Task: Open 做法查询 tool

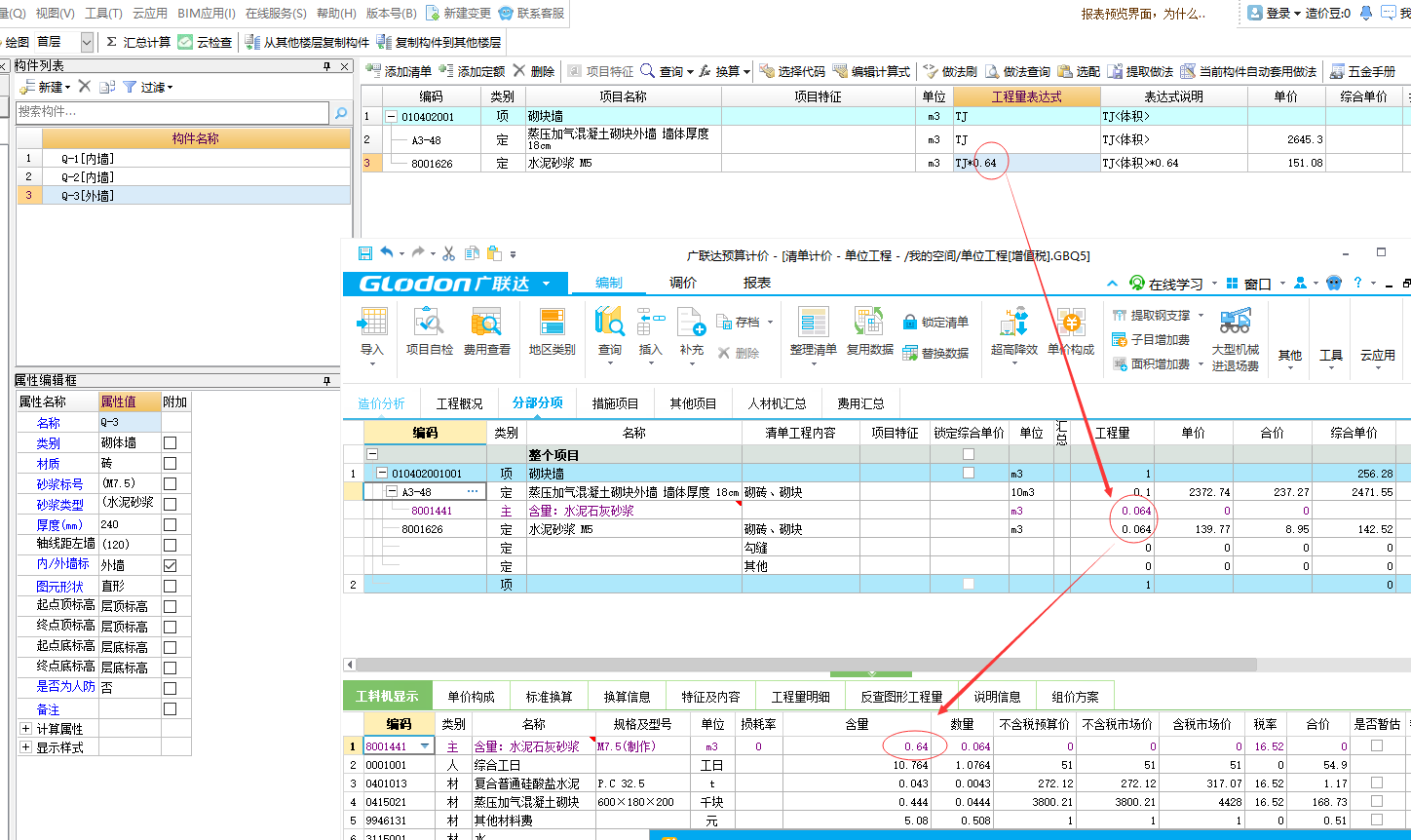Action: (1017, 71)
